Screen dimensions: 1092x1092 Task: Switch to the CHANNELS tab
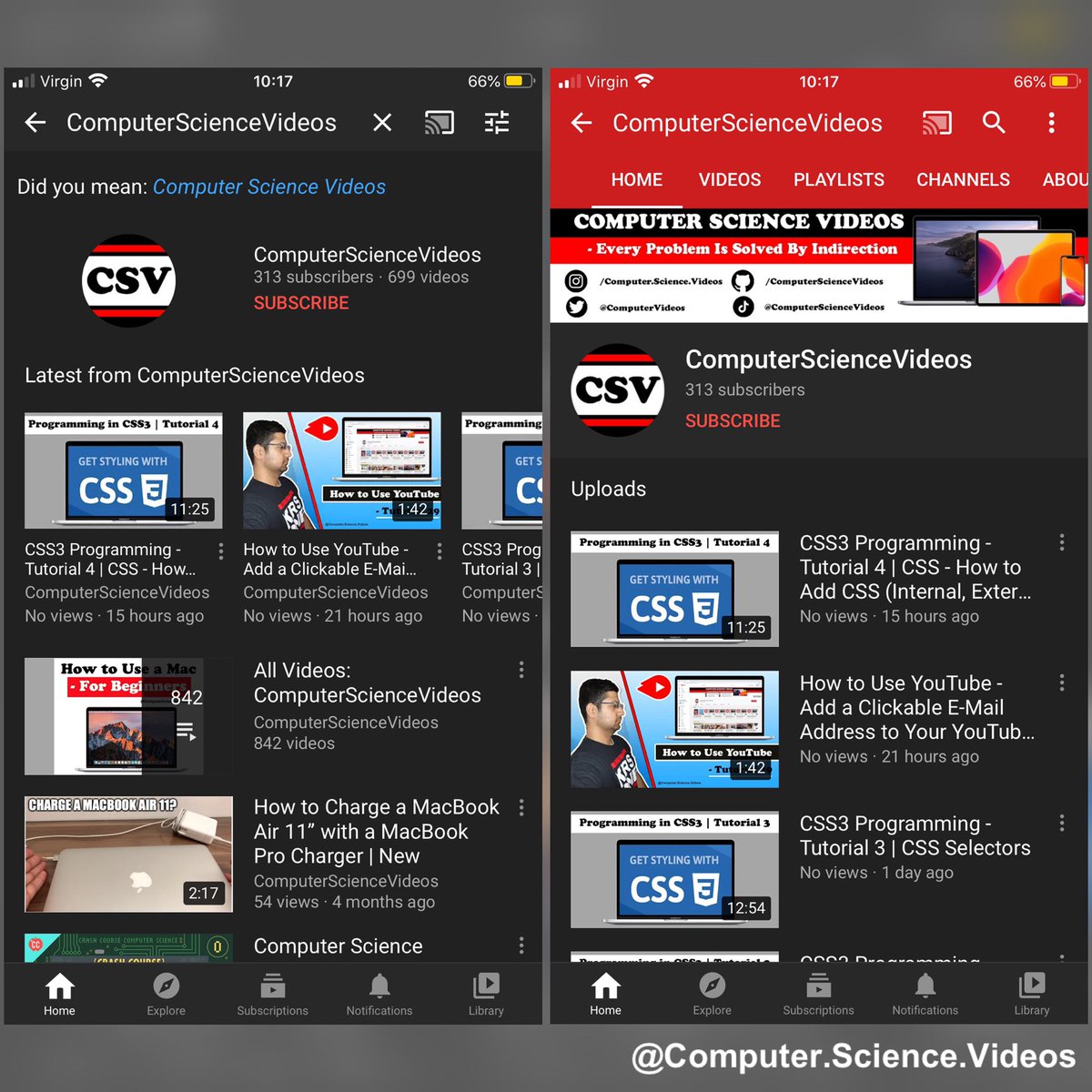[963, 180]
